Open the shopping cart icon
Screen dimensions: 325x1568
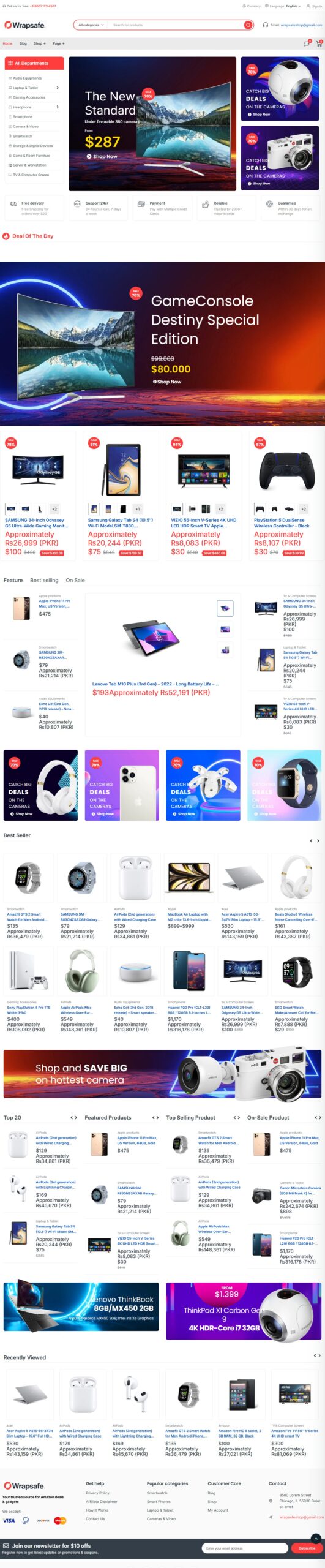click(x=319, y=43)
